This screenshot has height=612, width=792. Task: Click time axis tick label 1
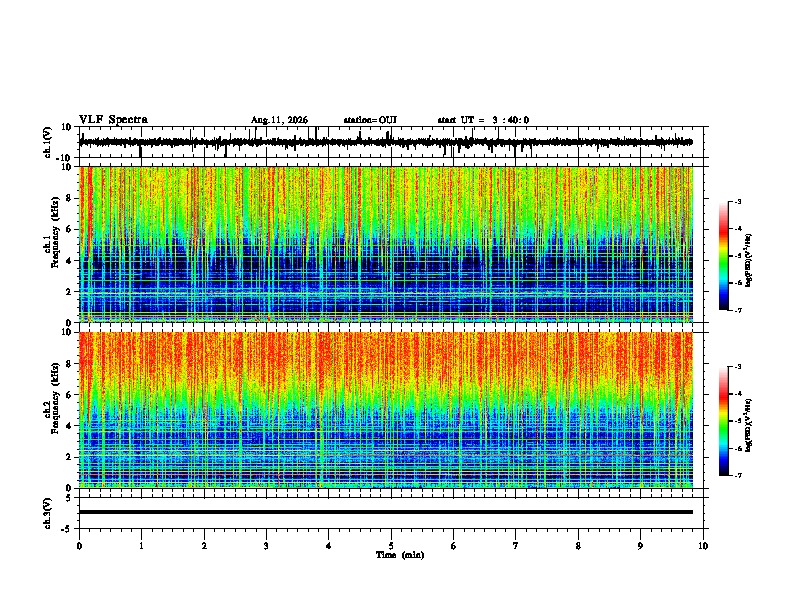point(141,546)
